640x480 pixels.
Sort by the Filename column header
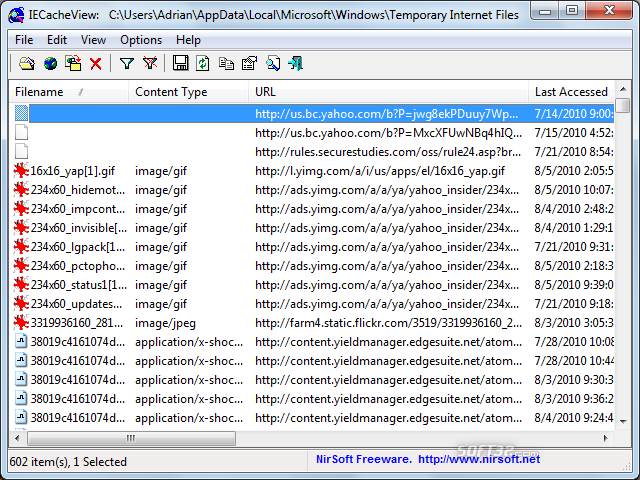(69, 92)
